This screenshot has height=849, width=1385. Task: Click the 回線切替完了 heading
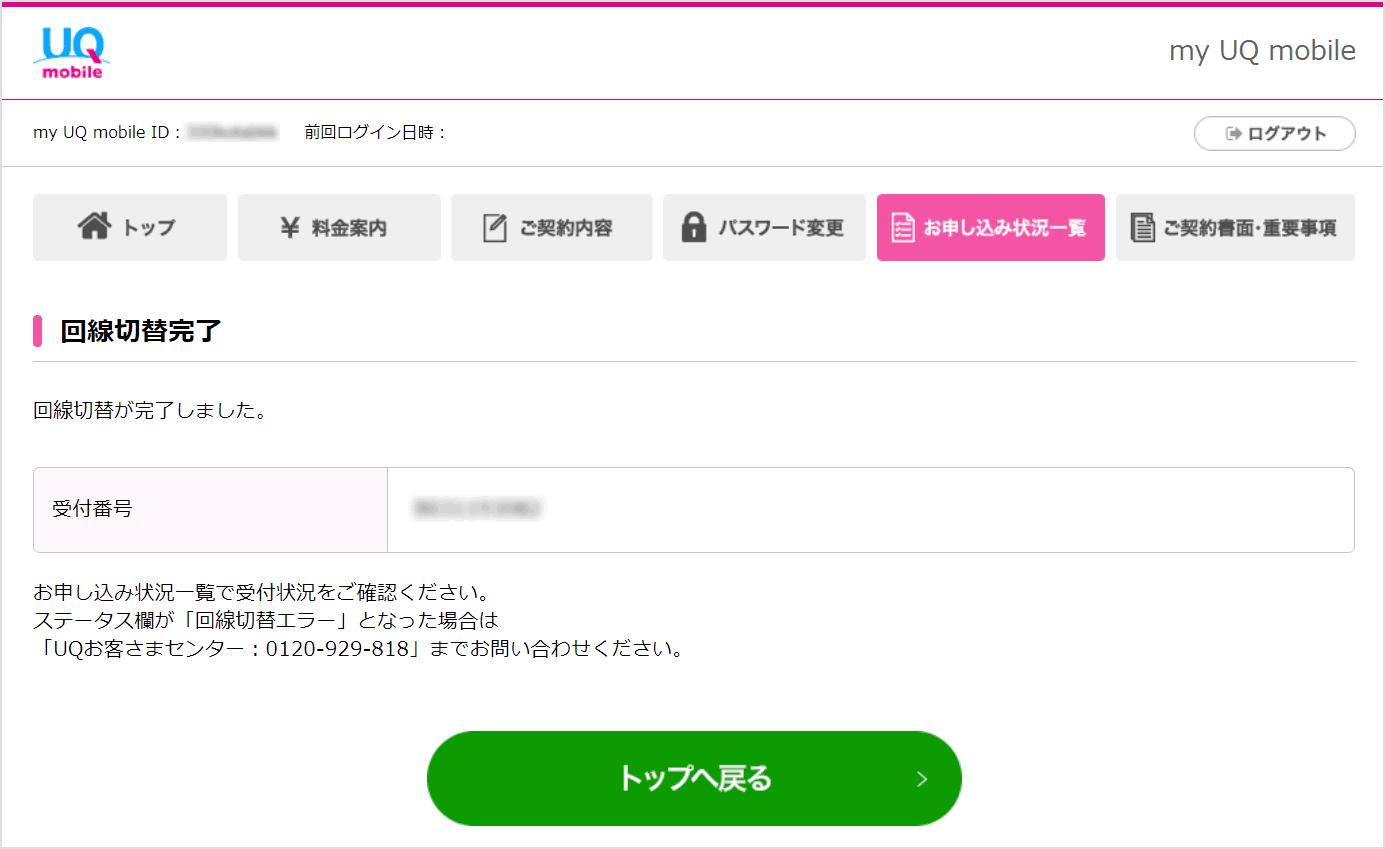140,331
